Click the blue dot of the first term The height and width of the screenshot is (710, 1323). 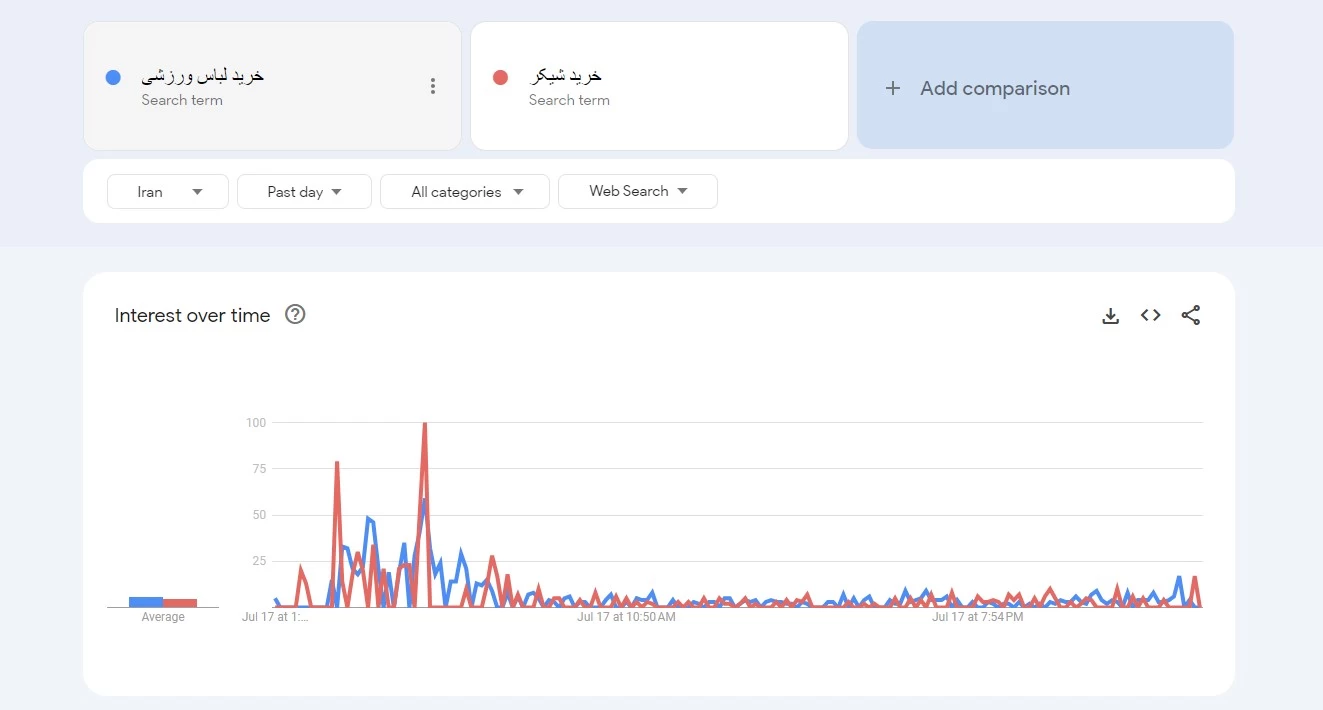point(113,77)
